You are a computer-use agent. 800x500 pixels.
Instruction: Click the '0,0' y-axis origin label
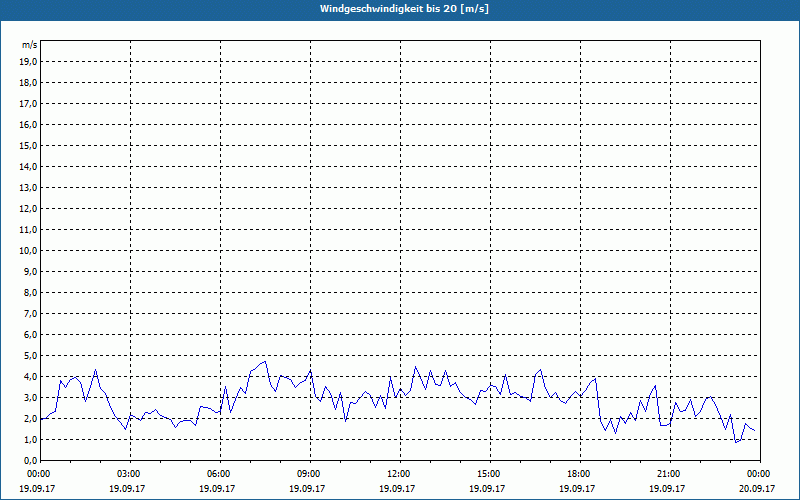click(x=30, y=460)
